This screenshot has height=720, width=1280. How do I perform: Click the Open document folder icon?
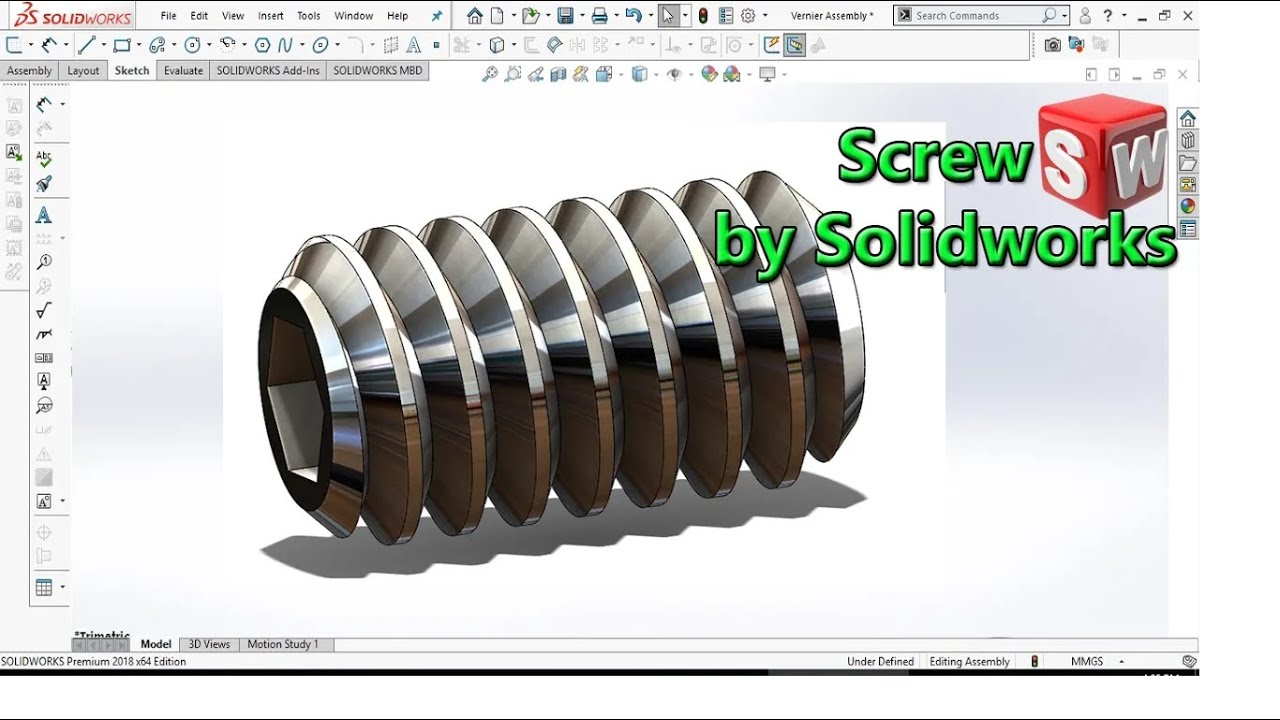pyautogui.click(x=530, y=15)
